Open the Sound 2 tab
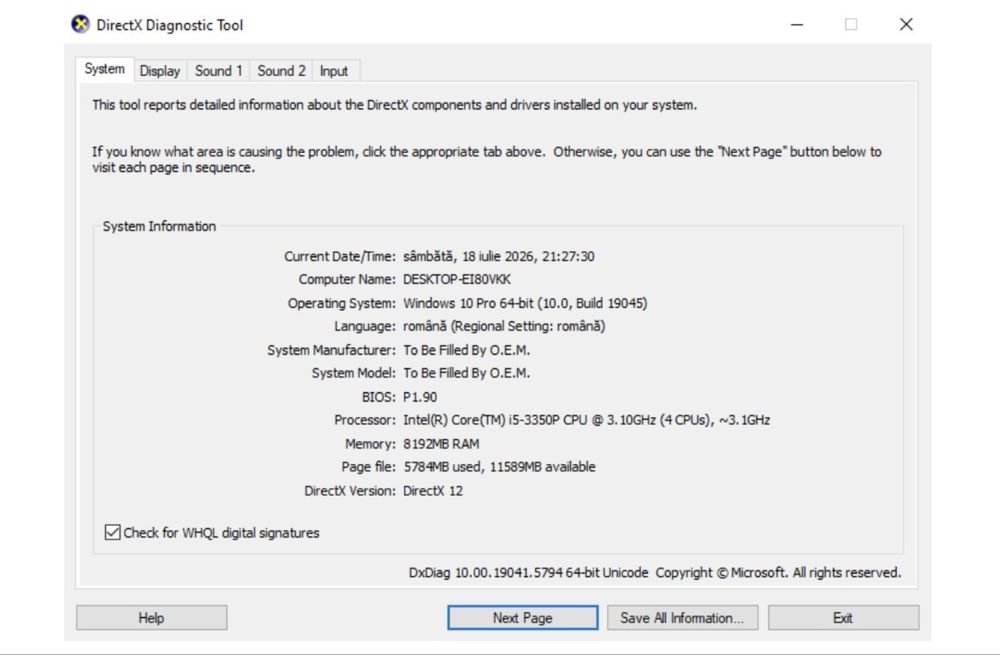 pos(281,71)
